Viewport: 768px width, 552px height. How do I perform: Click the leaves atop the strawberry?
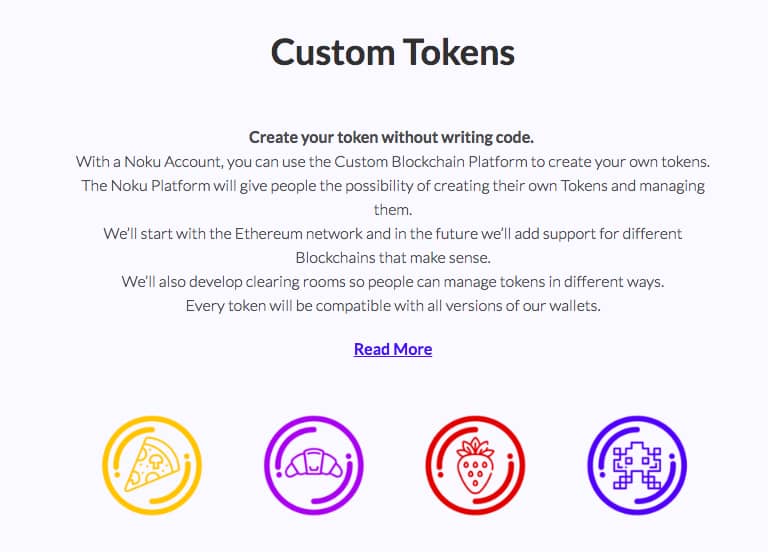pos(475,447)
